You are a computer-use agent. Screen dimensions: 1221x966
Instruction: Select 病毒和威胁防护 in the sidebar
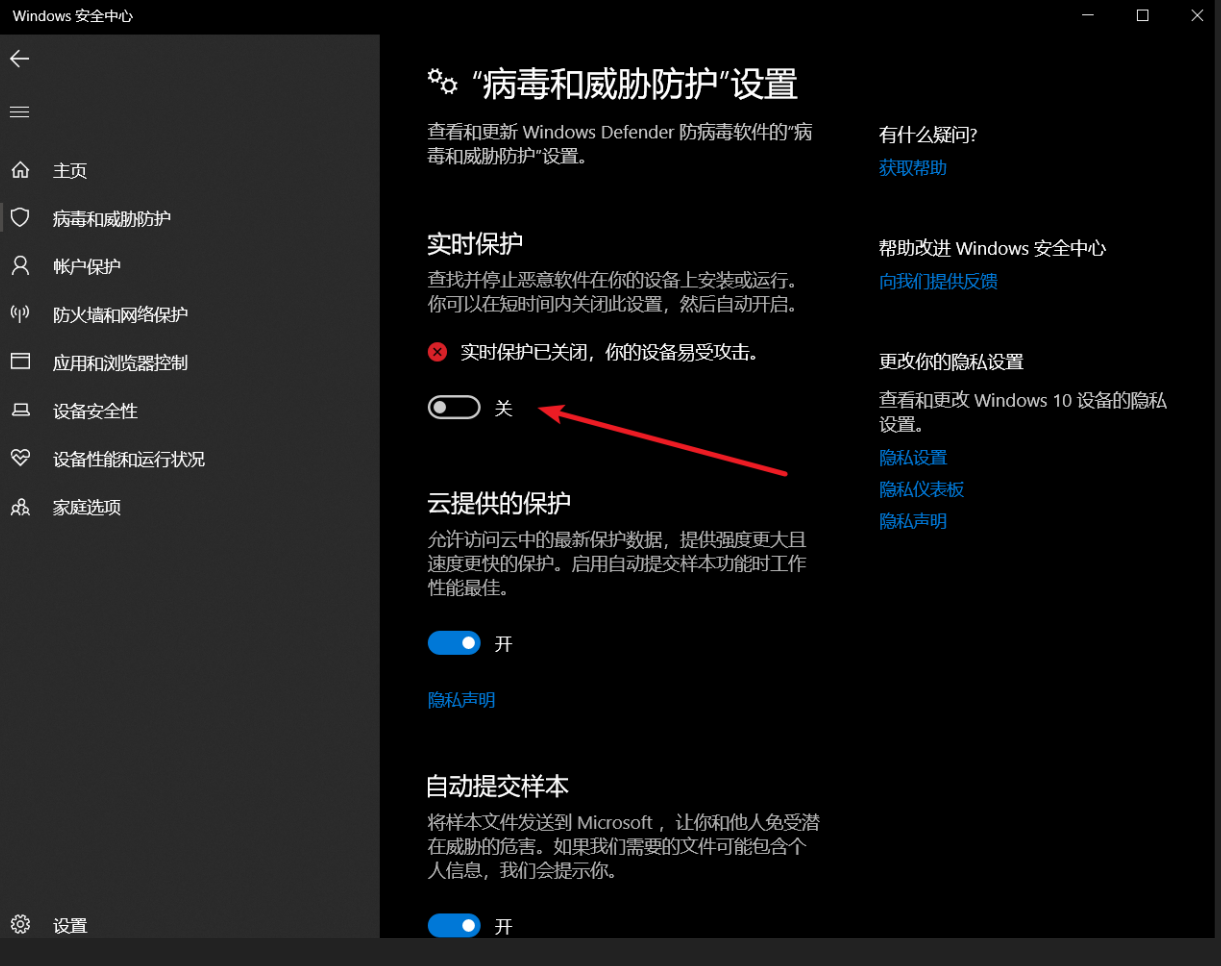110,218
